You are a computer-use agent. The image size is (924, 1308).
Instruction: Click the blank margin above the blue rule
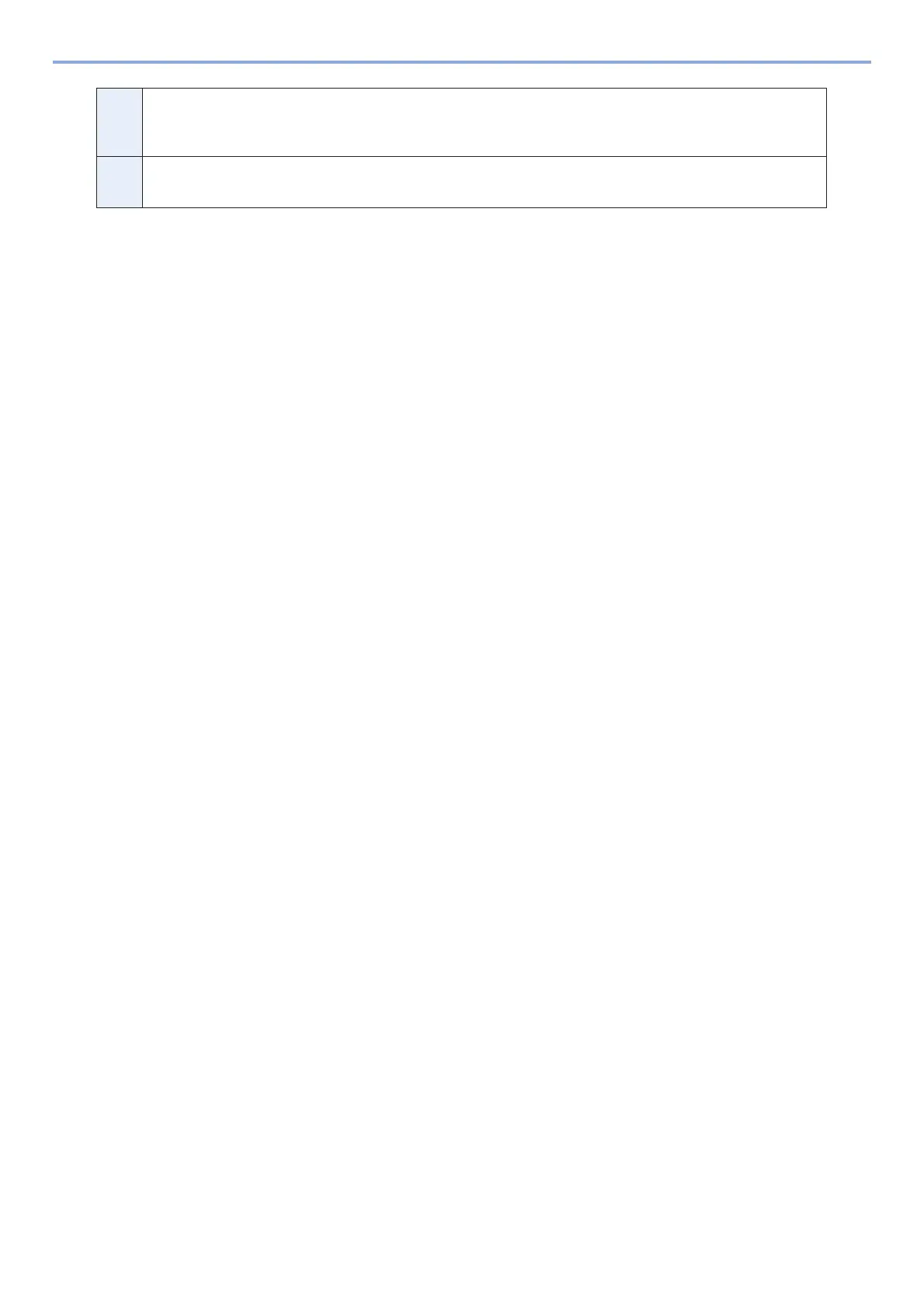[461, 30]
